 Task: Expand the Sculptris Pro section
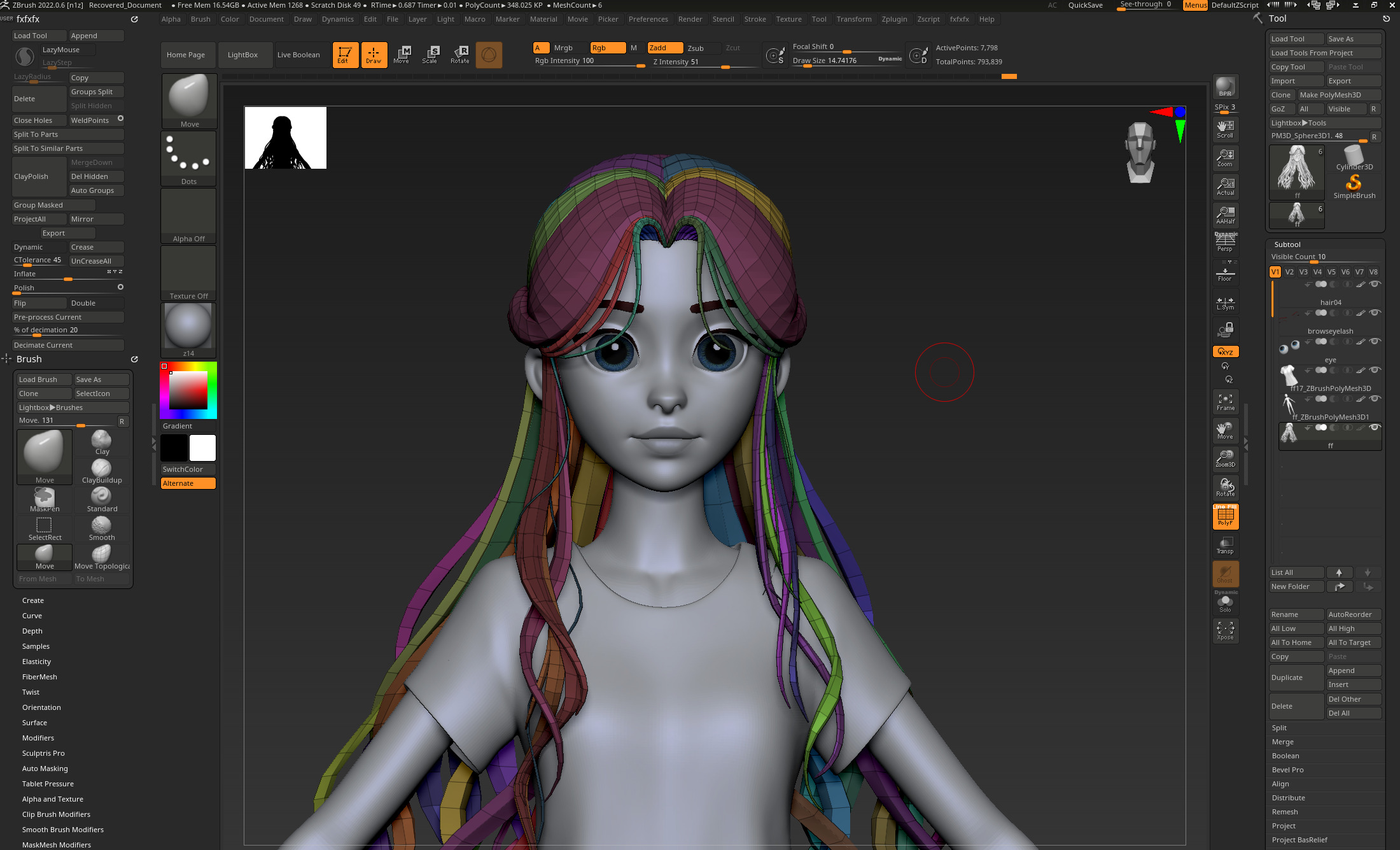[43, 753]
